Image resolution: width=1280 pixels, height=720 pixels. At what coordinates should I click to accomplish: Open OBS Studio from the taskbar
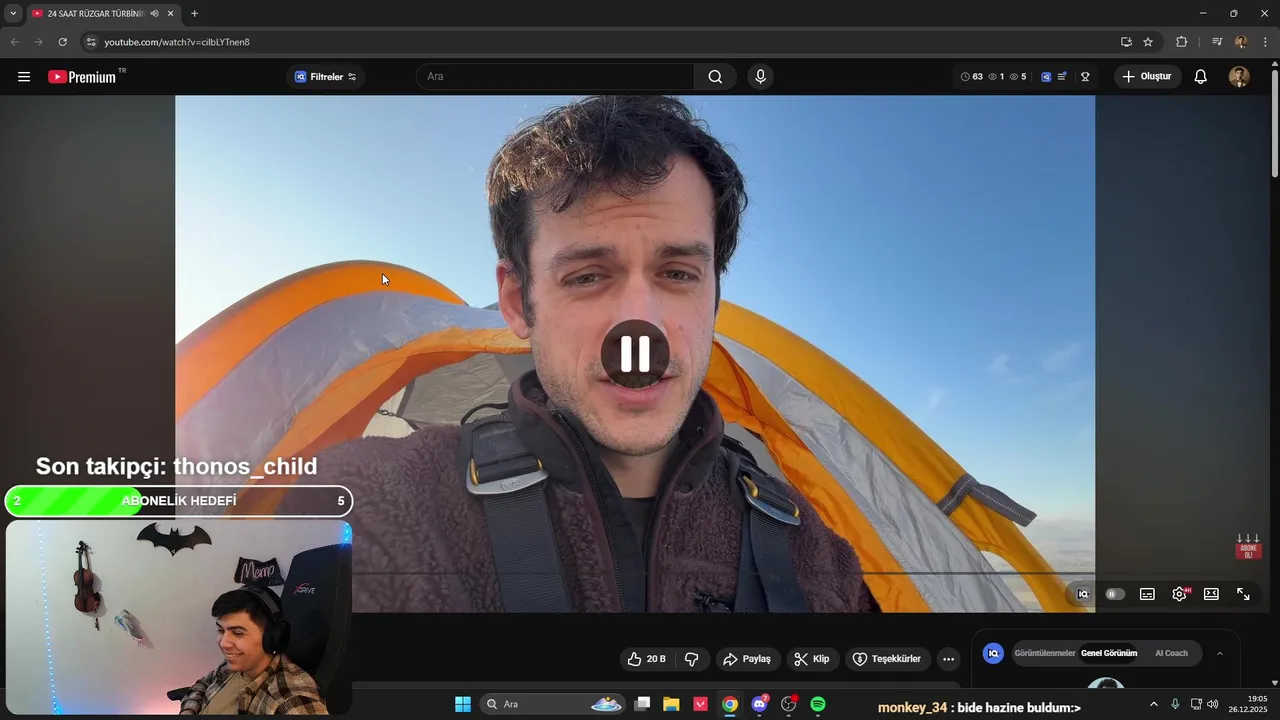click(x=789, y=704)
